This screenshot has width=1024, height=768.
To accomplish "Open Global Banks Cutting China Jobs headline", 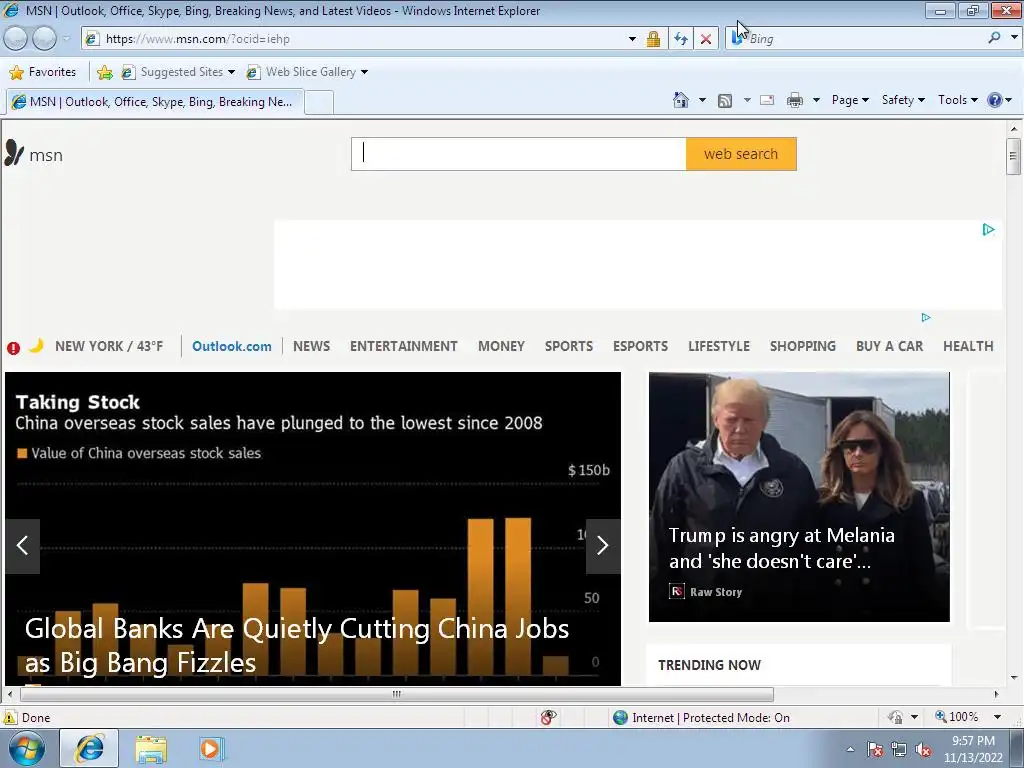I will point(297,646).
